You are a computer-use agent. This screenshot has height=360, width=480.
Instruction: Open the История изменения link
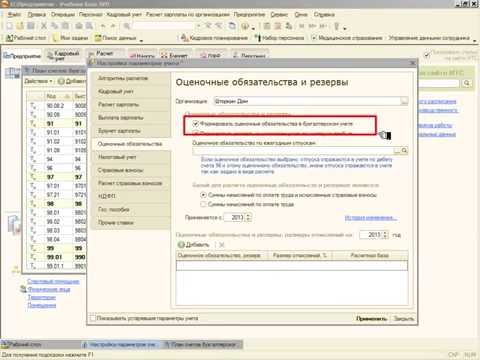tap(371, 218)
